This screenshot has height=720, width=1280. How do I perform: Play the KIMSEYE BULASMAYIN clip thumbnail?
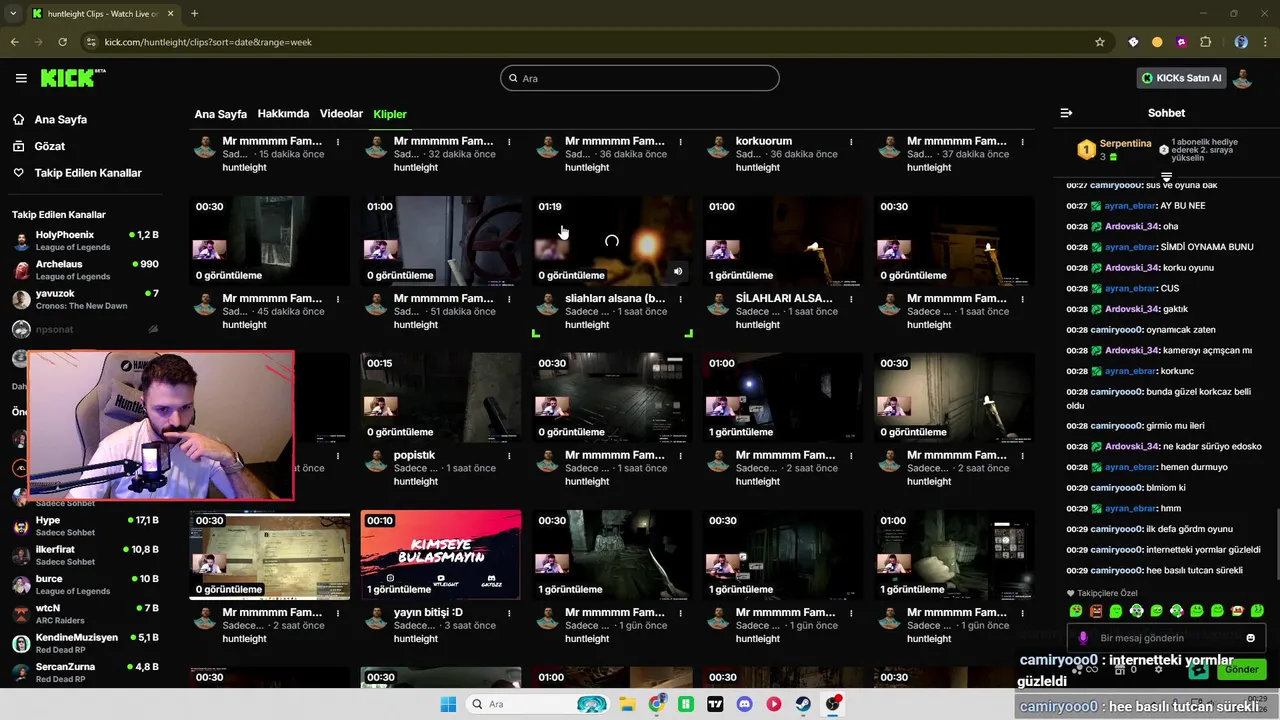(441, 555)
